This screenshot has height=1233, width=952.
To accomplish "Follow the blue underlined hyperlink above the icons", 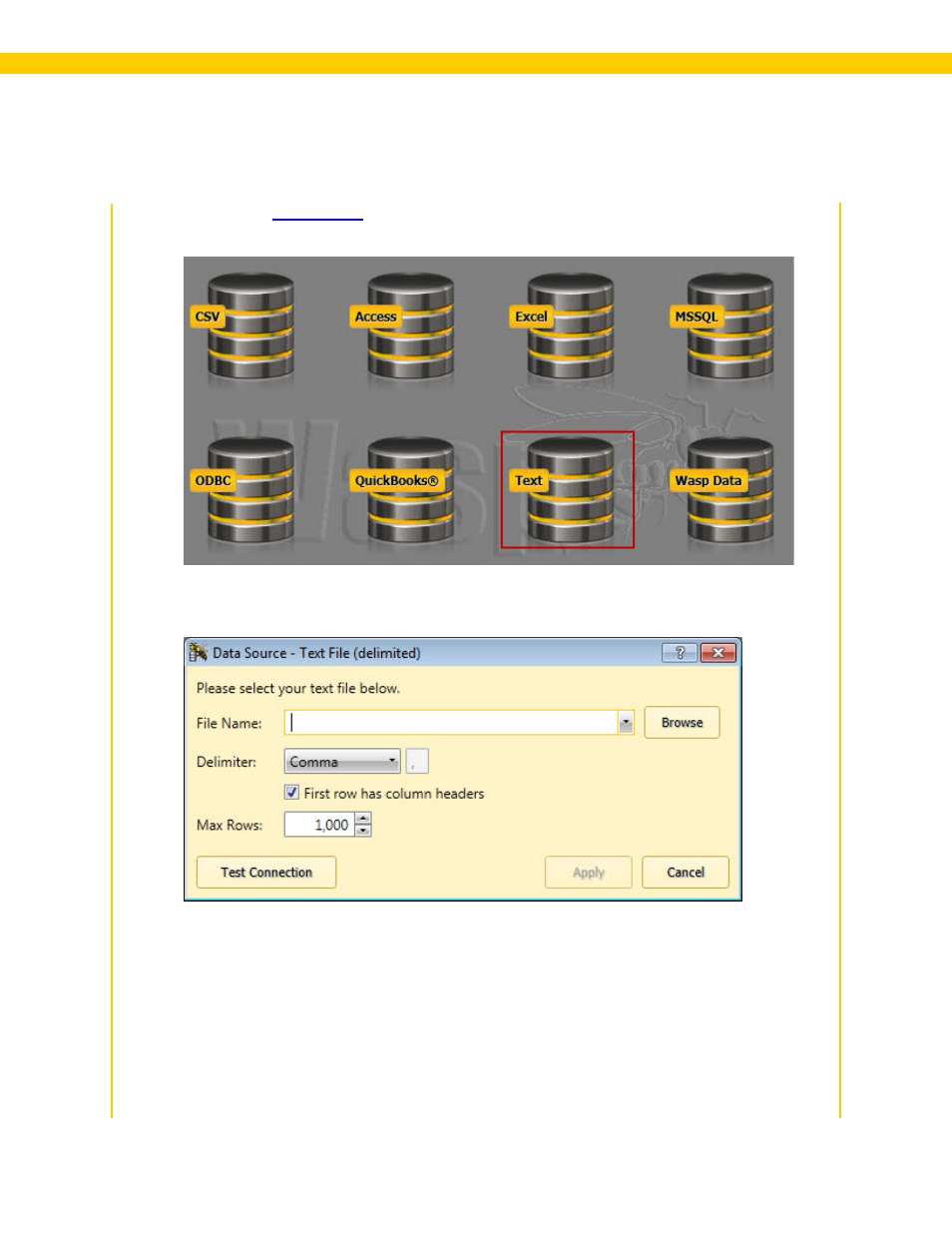I will click(x=317, y=214).
